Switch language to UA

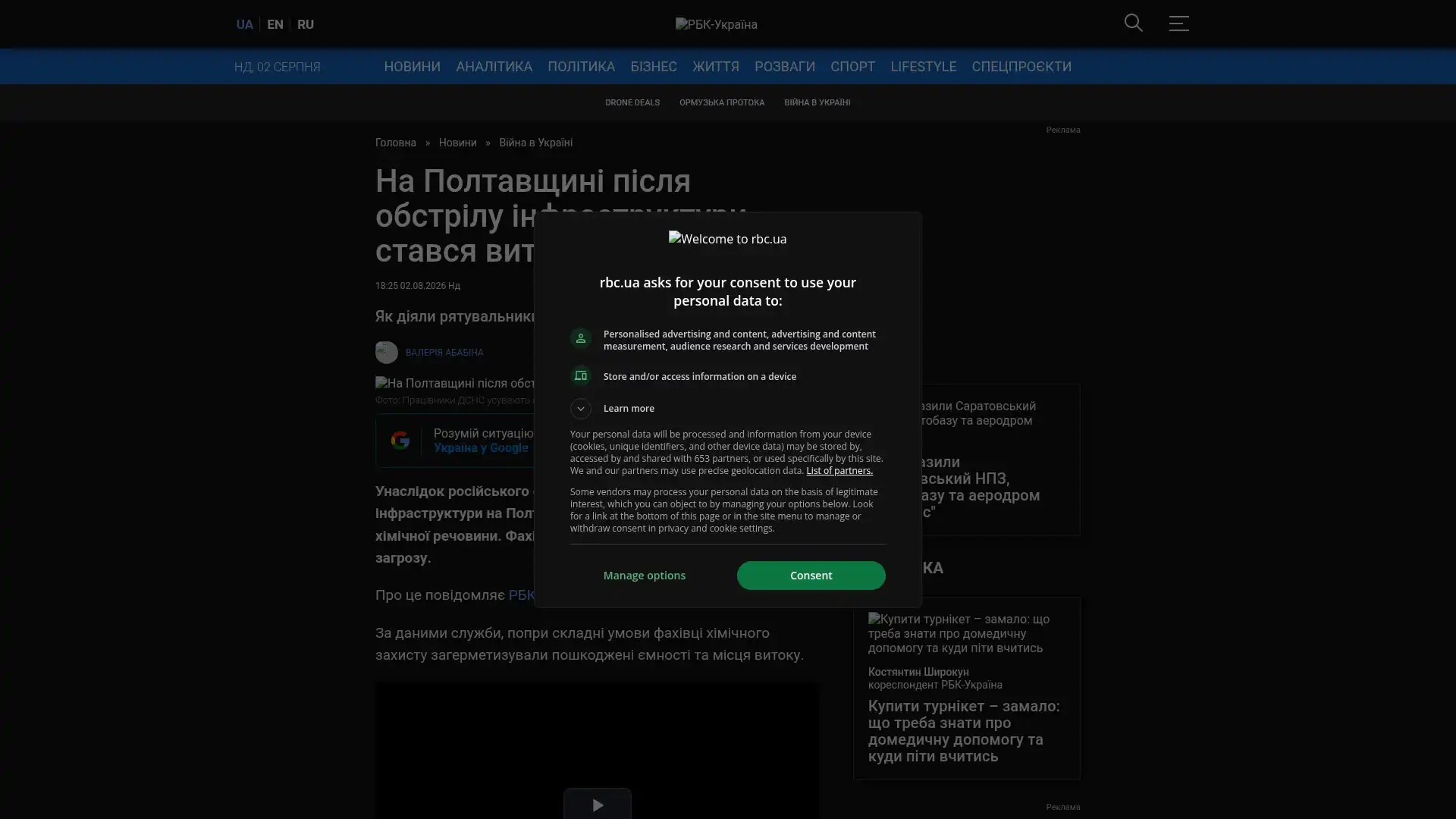(x=244, y=24)
